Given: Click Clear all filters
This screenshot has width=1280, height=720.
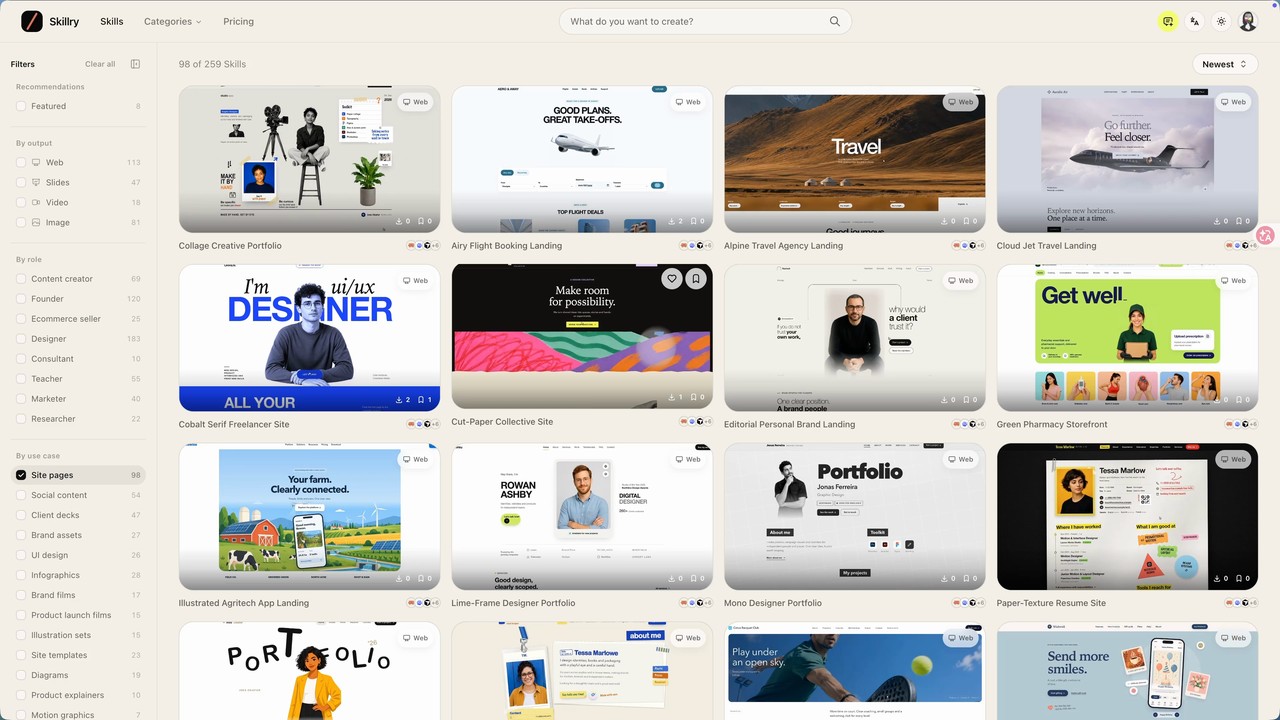Looking at the screenshot, I should coord(100,64).
